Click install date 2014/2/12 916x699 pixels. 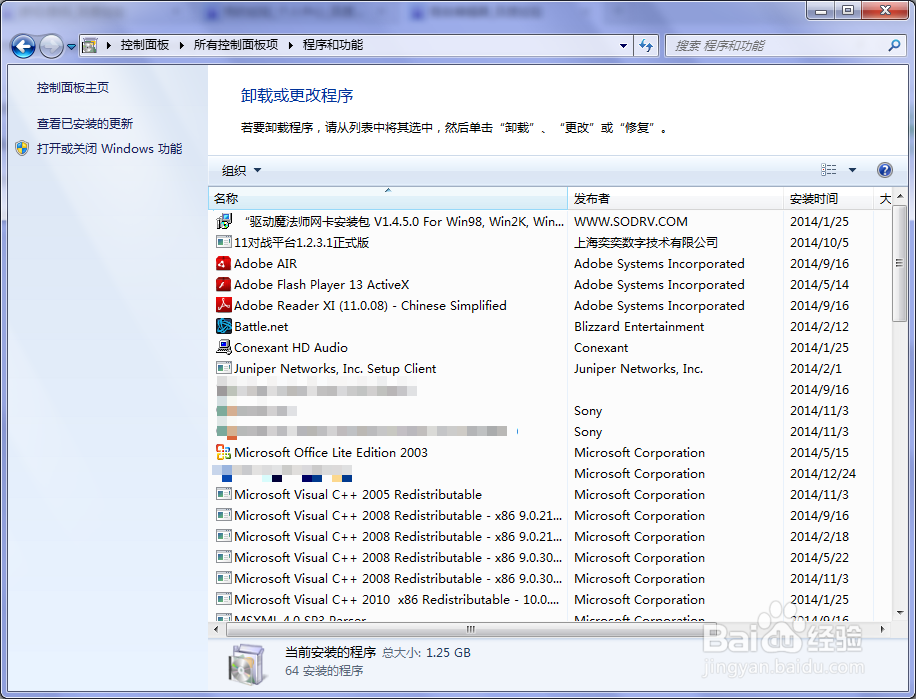819,326
